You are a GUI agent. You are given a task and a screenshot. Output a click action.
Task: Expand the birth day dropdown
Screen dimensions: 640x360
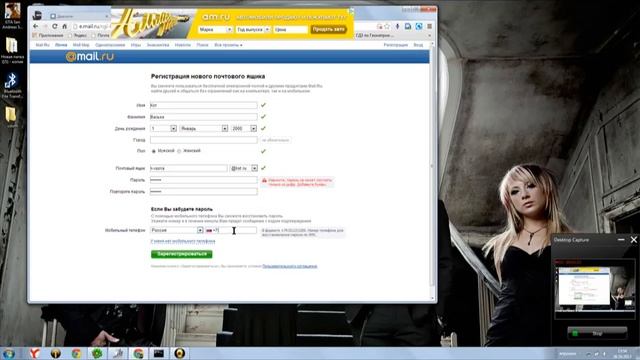(173, 129)
